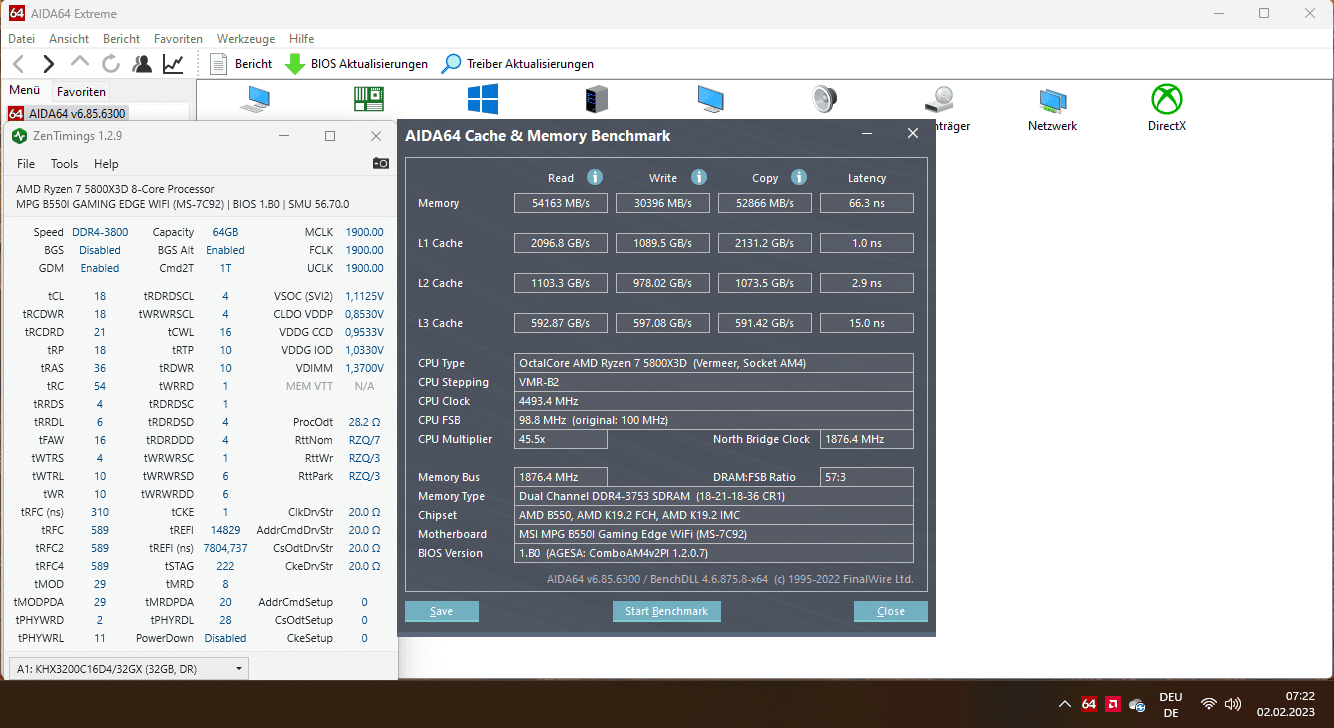Click the refresh icon in AIDA64 toolbar

coord(111,64)
